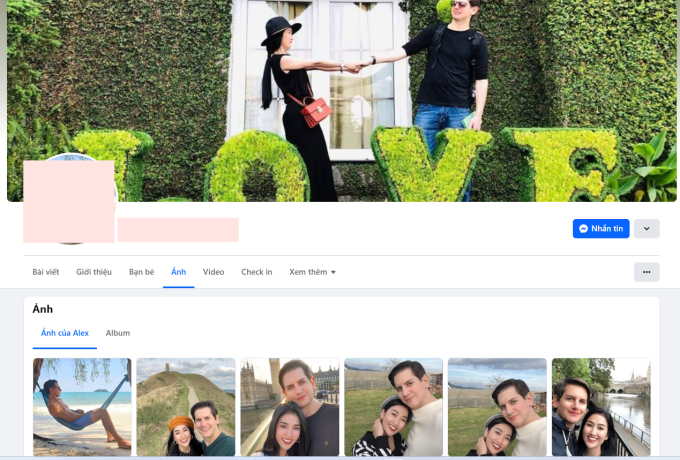Switch to the Album sub-tab
This screenshot has width=680, height=460.
tap(118, 333)
